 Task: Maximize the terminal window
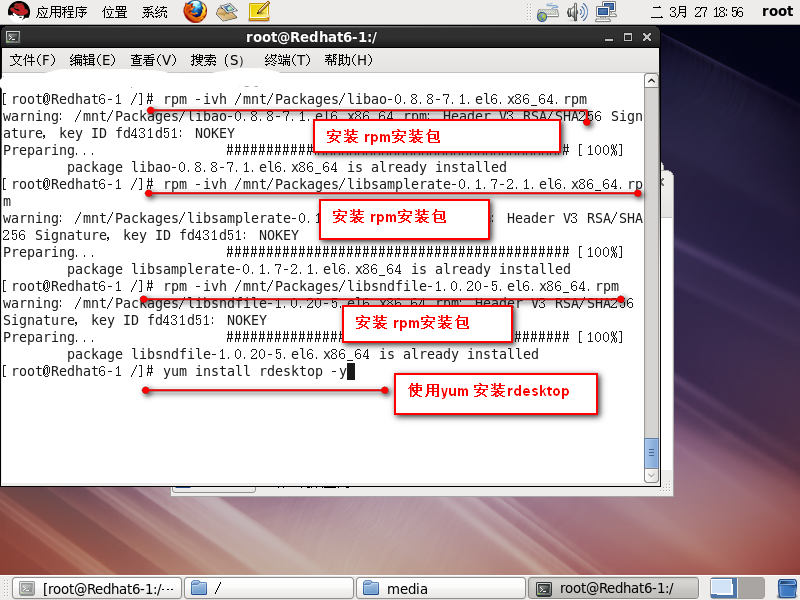pos(628,37)
